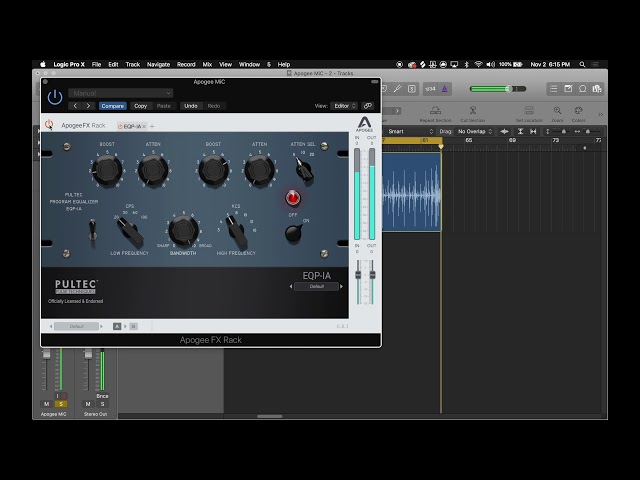Click the Paste button in plugin header

click(163, 106)
